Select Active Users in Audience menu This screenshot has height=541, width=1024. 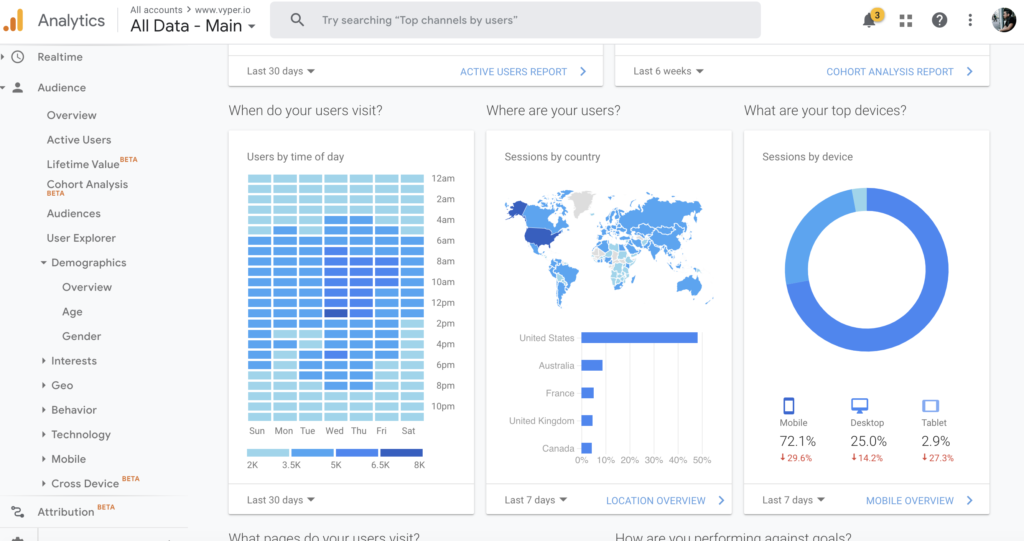point(79,140)
